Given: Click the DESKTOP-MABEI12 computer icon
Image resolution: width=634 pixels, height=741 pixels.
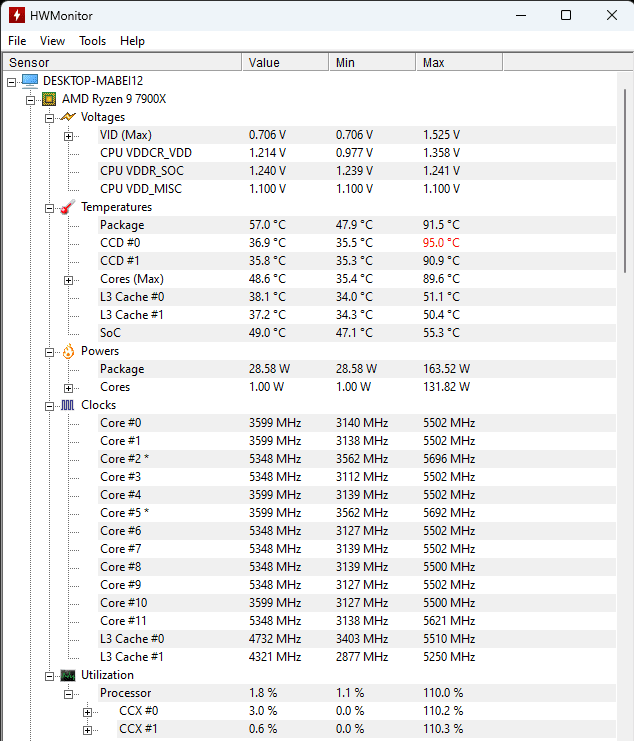Looking at the screenshot, I should pos(30,81).
